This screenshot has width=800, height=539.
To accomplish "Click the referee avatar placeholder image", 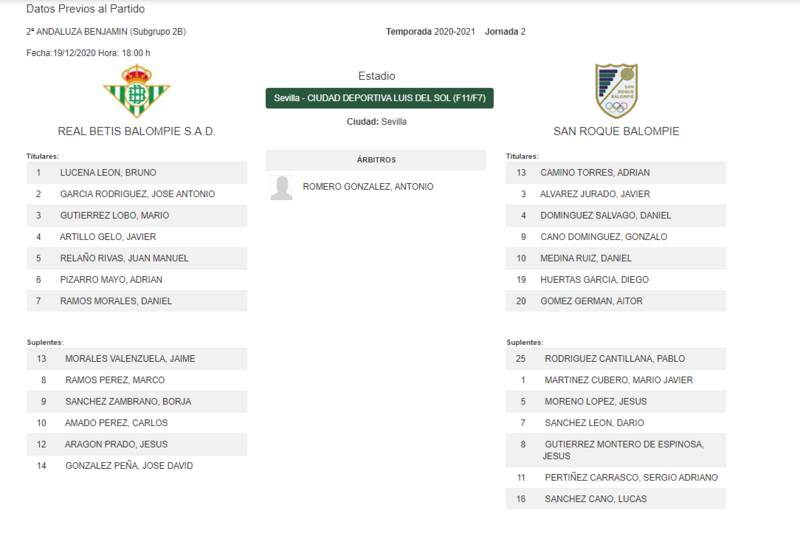I will (282, 187).
